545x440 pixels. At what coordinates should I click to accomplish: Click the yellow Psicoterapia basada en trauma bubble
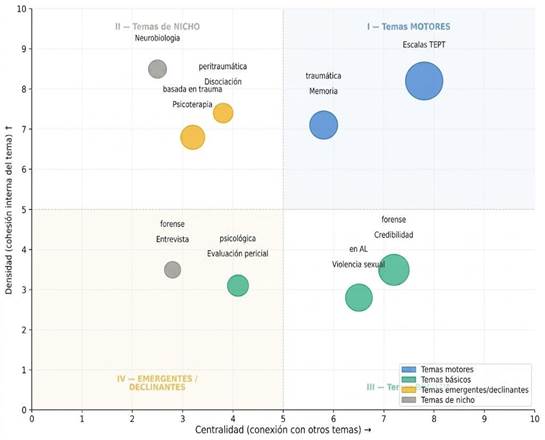pos(193,137)
